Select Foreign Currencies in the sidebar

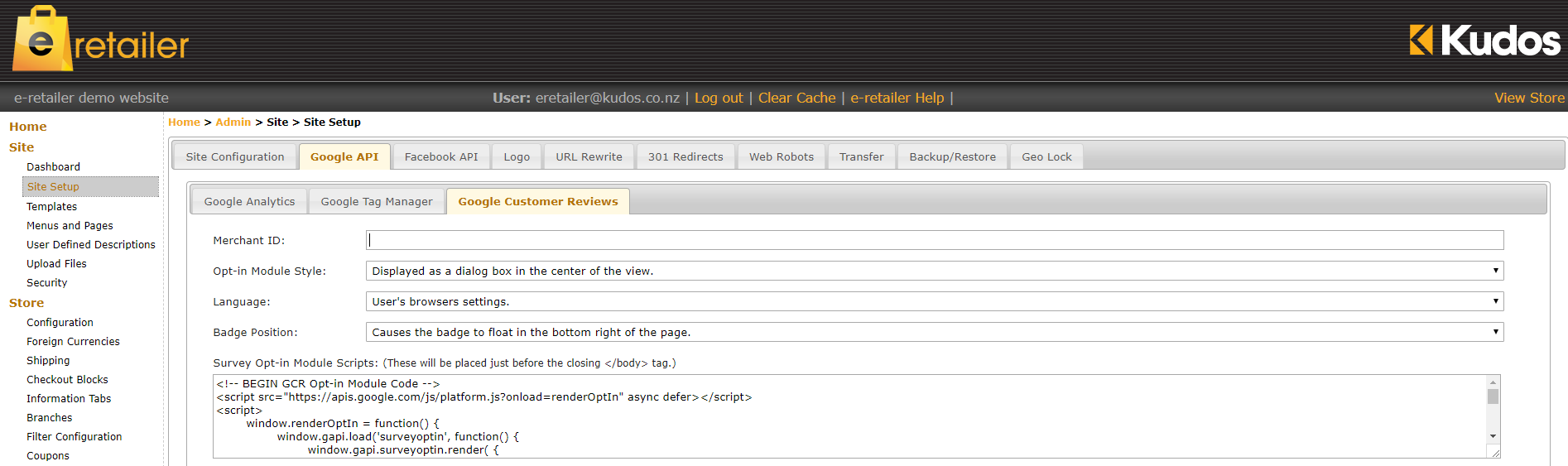tap(73, 341)
